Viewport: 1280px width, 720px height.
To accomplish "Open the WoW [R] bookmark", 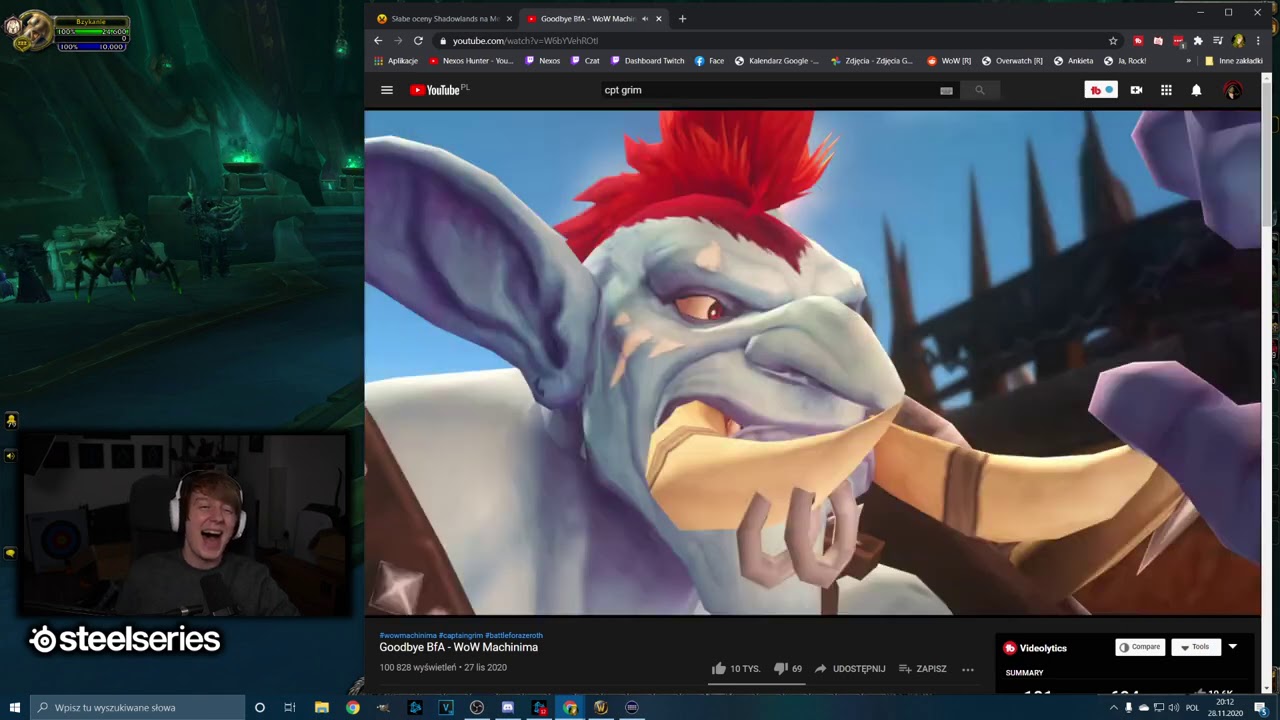I will point(949,61).
